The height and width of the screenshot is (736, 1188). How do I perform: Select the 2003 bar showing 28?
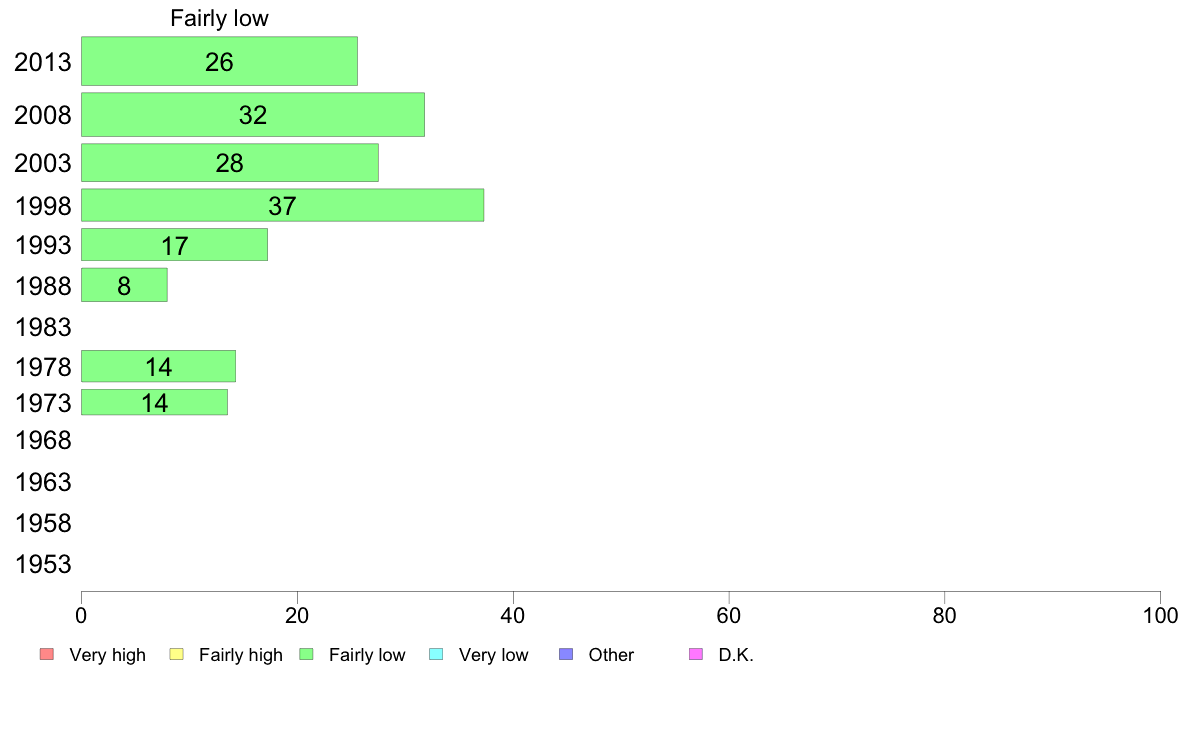[230, 162]
